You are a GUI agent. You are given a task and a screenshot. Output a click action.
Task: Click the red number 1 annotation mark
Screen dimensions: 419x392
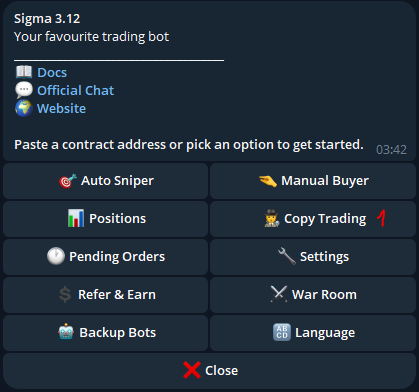(381, 218)
